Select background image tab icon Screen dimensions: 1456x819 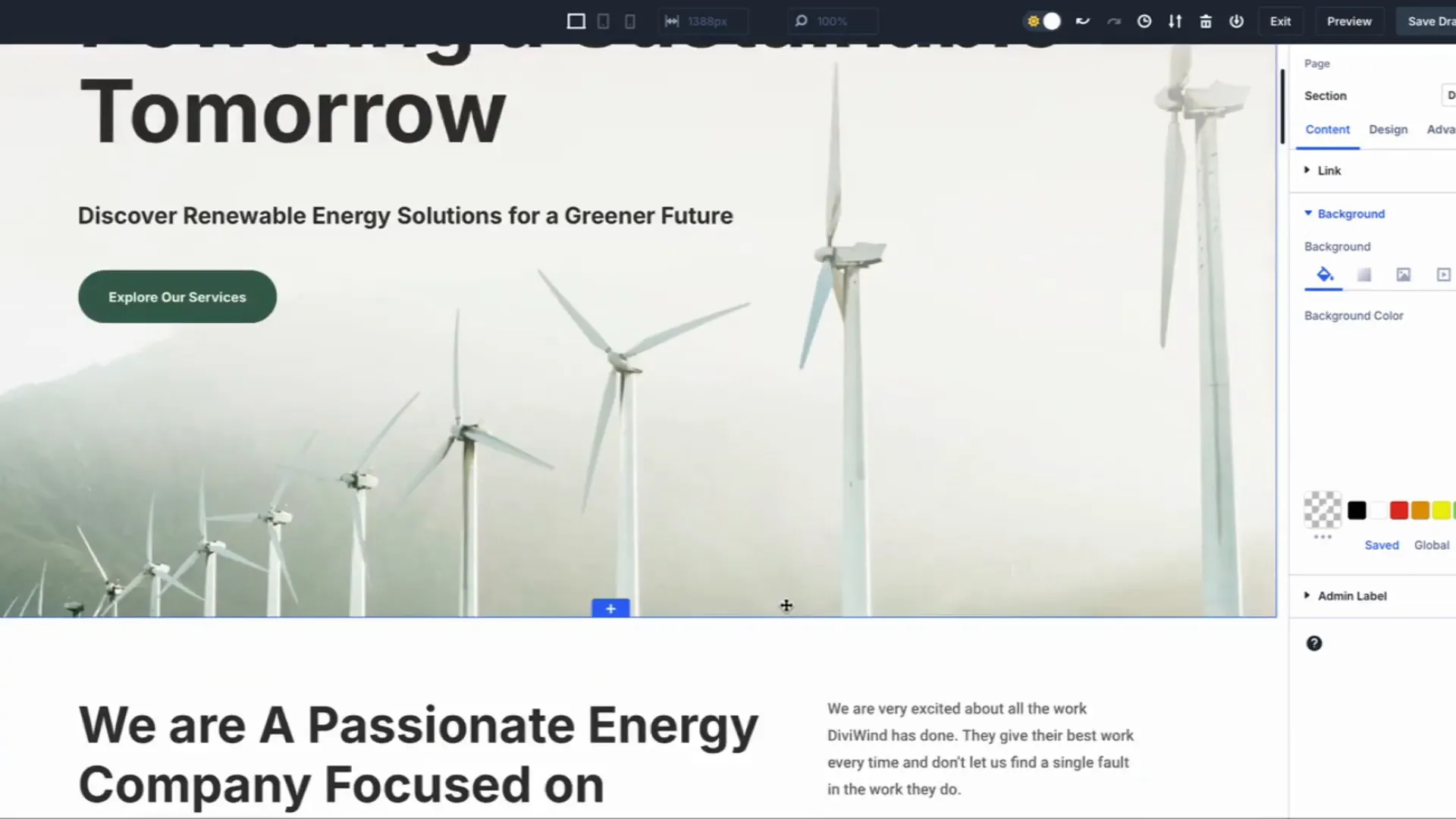(1403, 275)
